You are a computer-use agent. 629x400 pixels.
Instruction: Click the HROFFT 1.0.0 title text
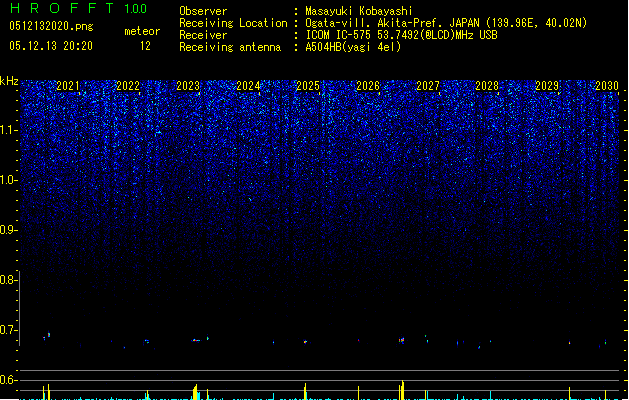79,8
